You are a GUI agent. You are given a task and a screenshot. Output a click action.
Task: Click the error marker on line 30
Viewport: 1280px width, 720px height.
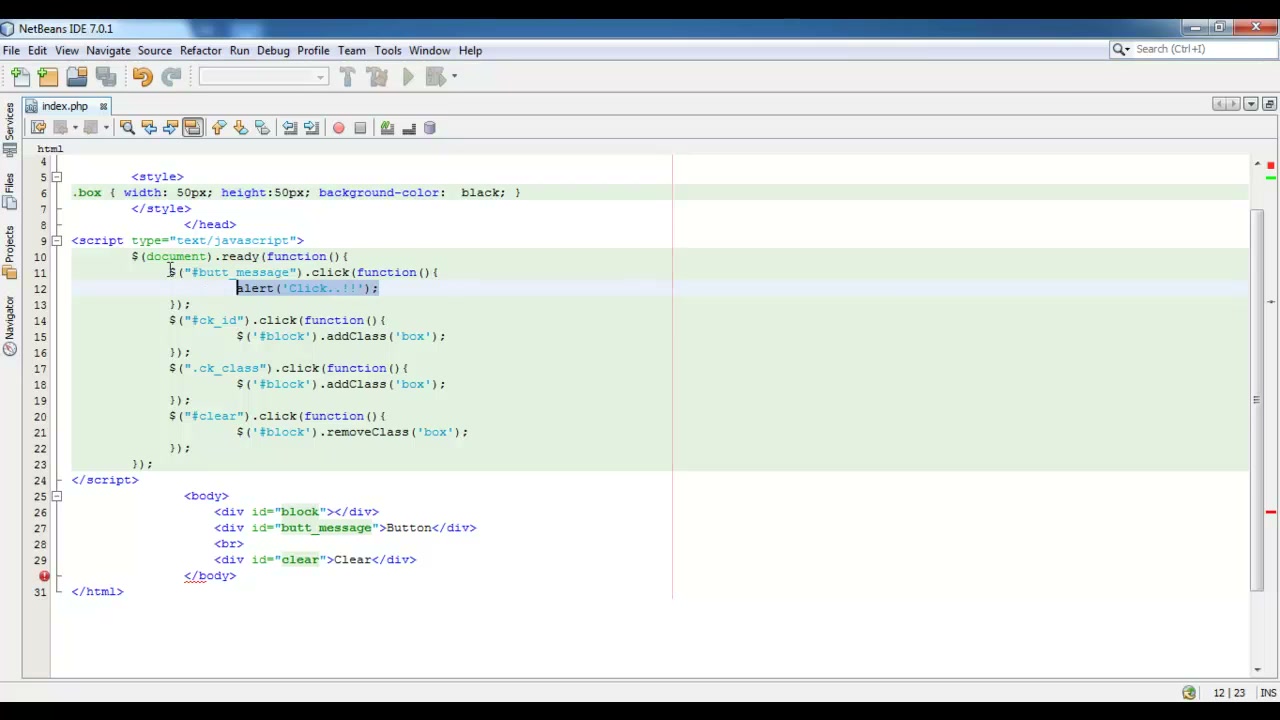pos(44,576)
